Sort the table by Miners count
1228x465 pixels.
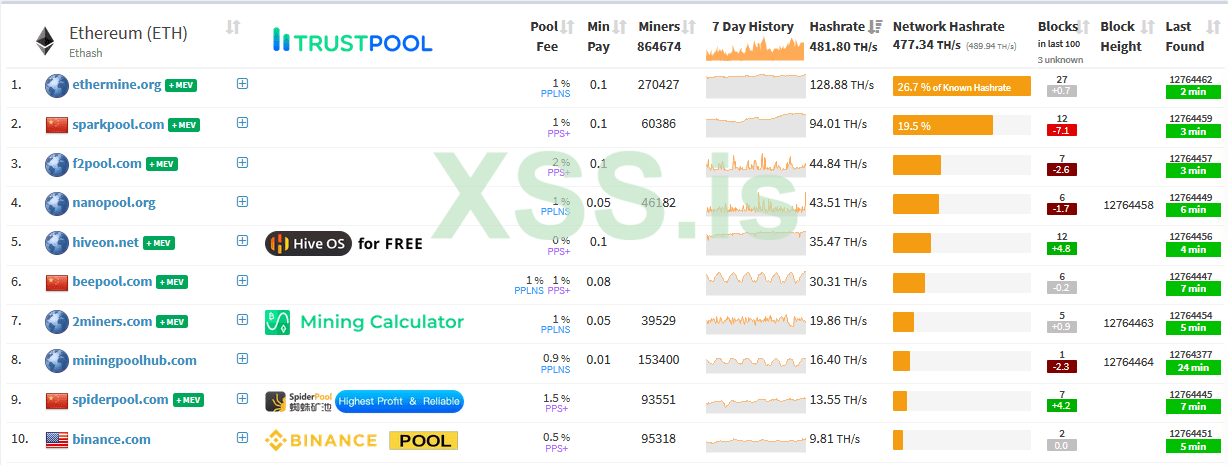click(x=689, y=27)
